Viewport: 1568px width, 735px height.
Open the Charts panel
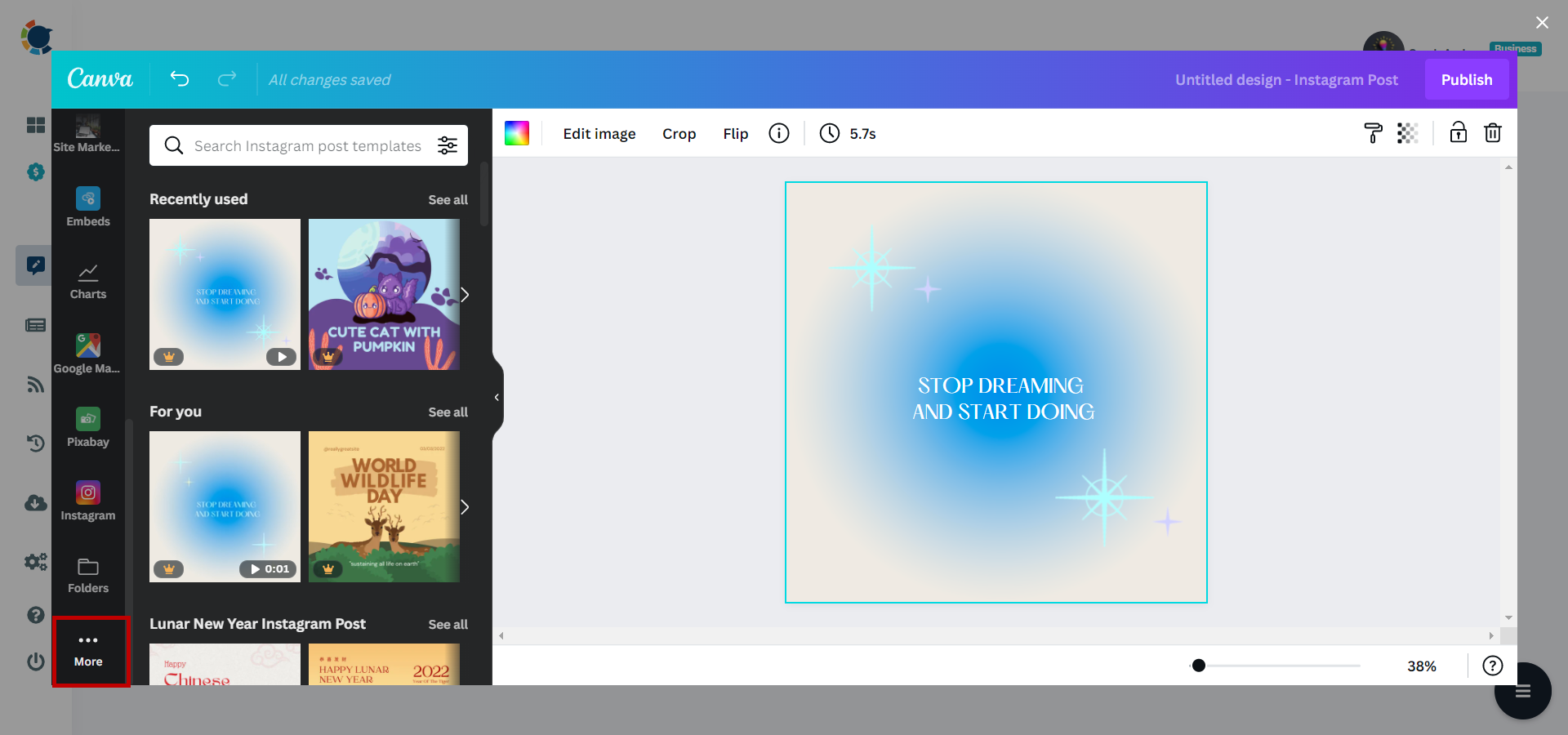(x=88, y=281)
